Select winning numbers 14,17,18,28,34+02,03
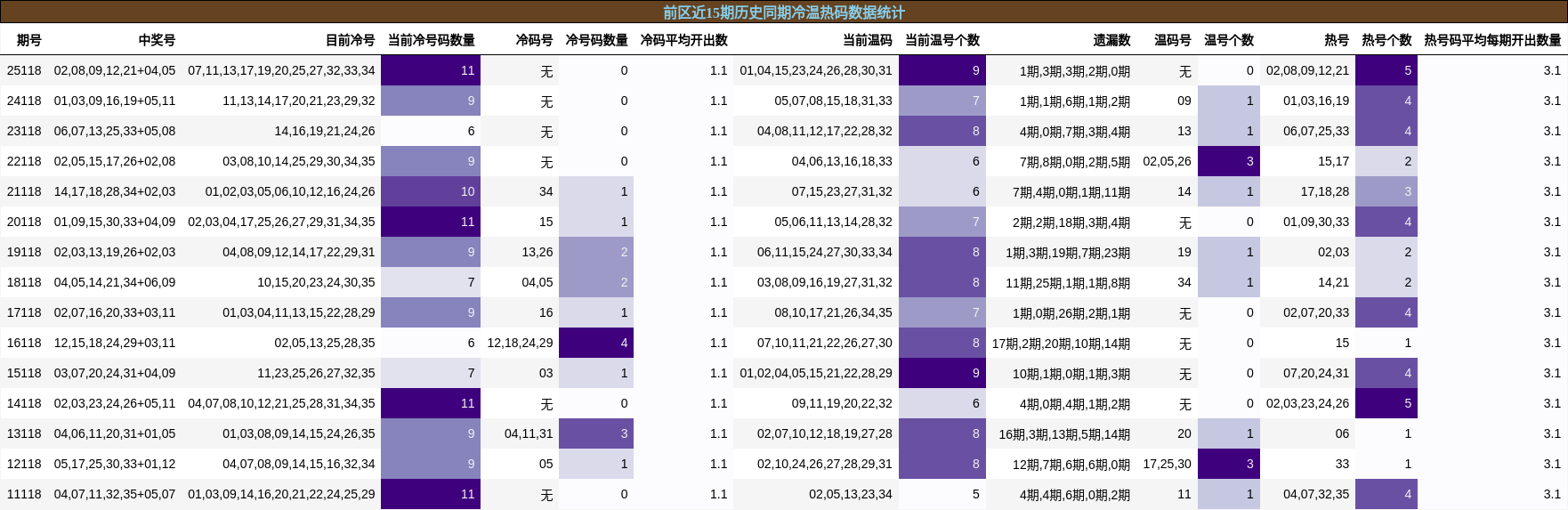 pos(115,191)
